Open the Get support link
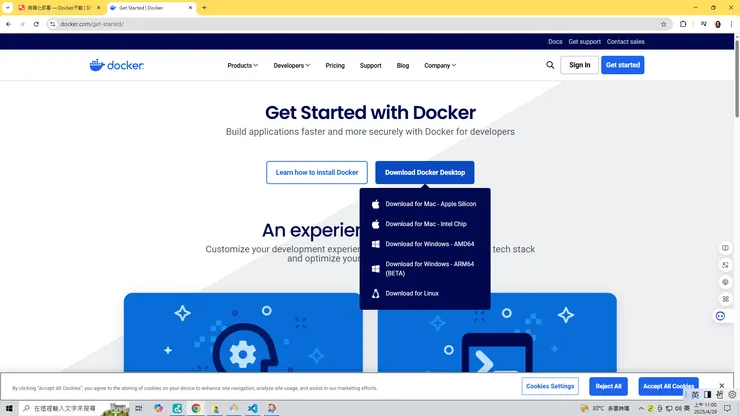The height and width of the screenshot is (416, 740). pos(584,42)
